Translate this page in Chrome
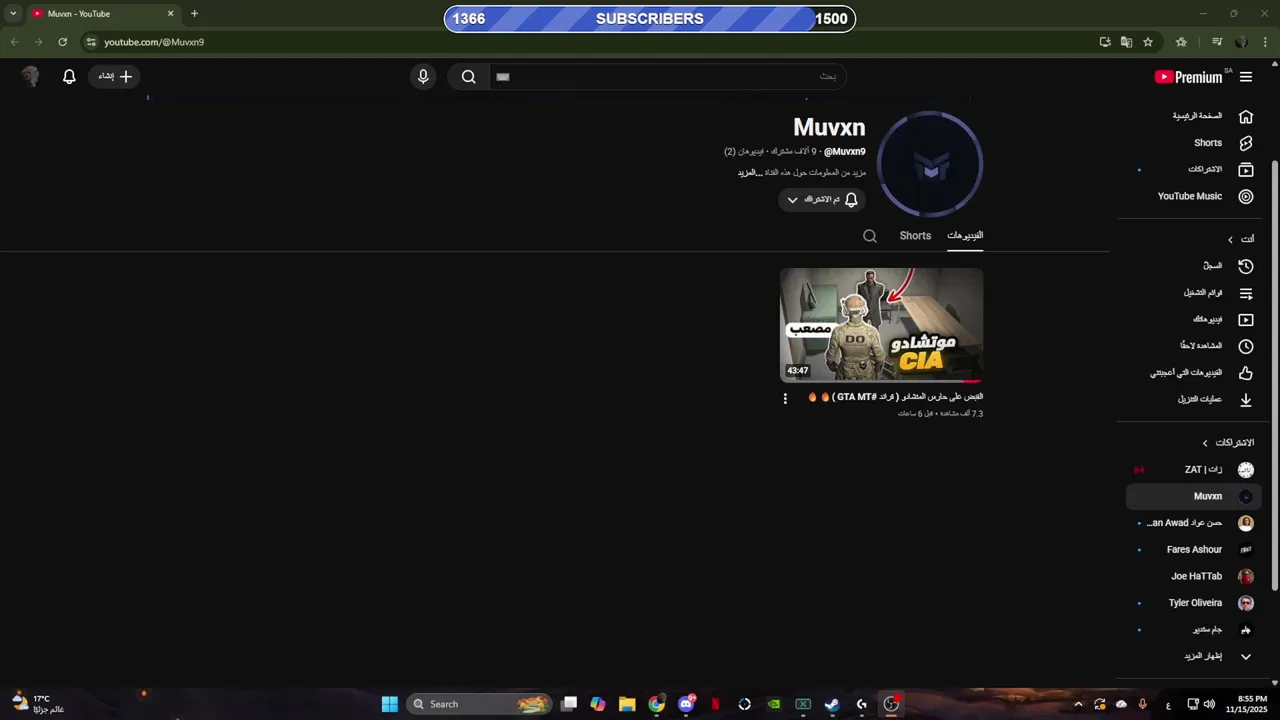1280x720 pixels. pyautogui.click(x=1126, y=42)
